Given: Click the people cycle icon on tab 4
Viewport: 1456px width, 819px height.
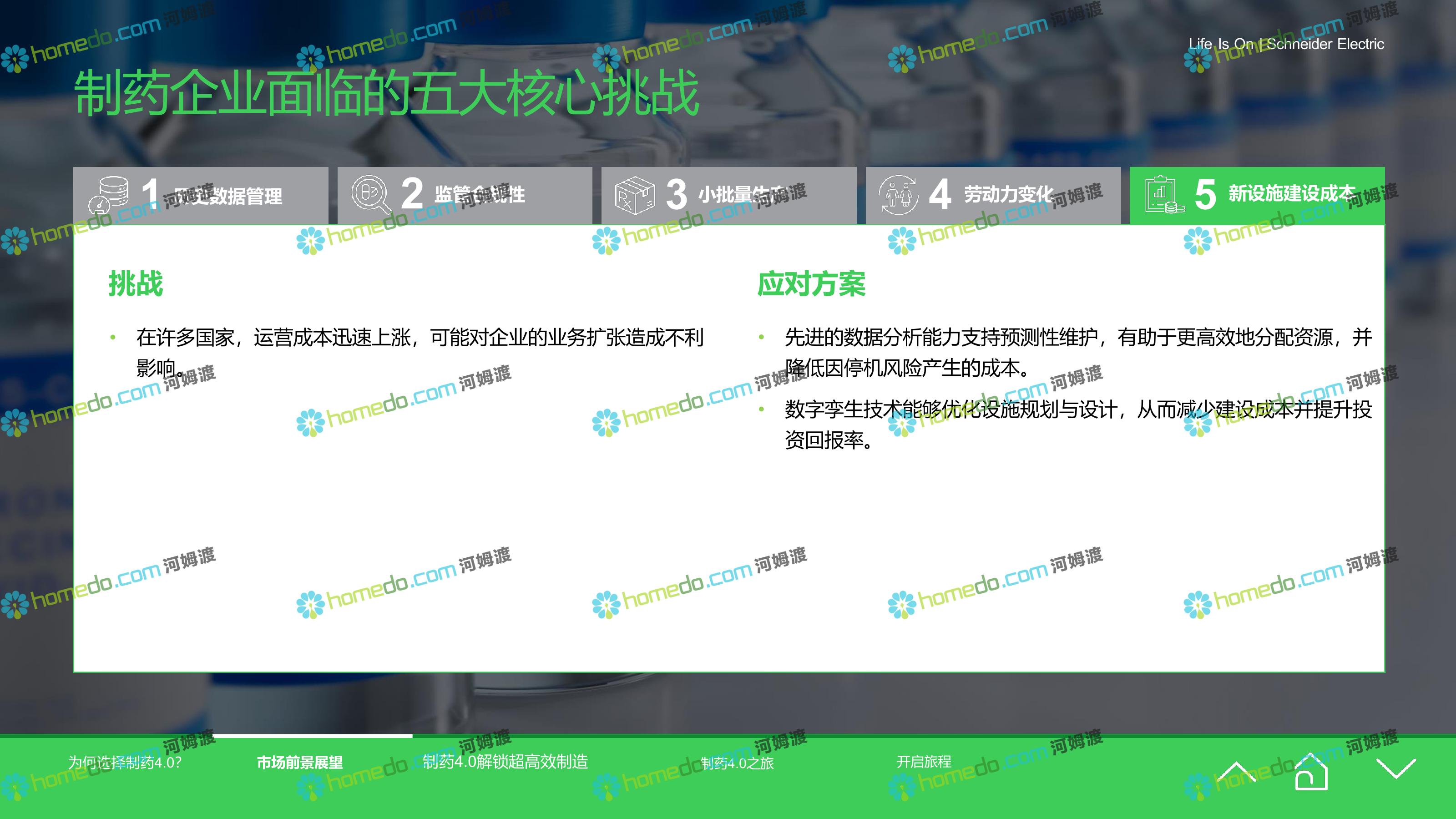Looking at the screenshot, I should coord(898,195).
